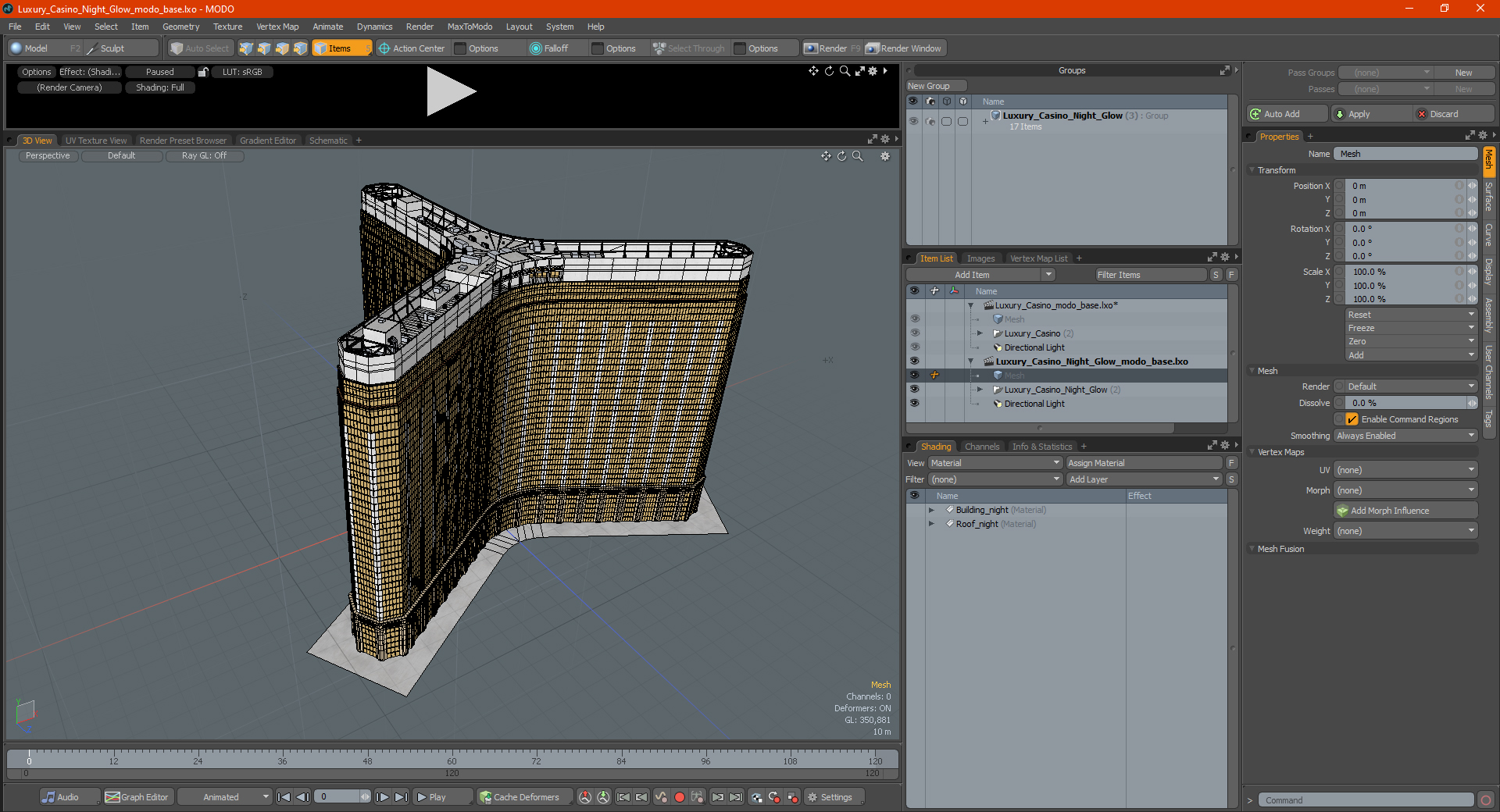Select Edges selection mode icon
The height and width of the screenshot is (812, 1500).
264,48
